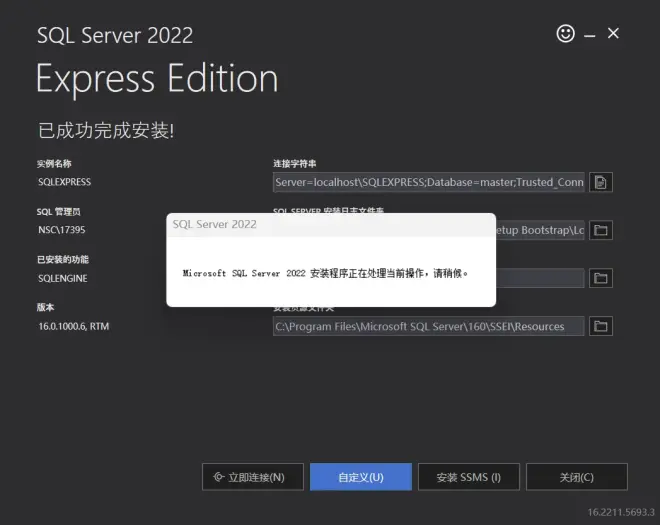This screenshot has width=660, height=525.
Task: Click the SQLENGINE installed feature text
Action: (63, 278)
